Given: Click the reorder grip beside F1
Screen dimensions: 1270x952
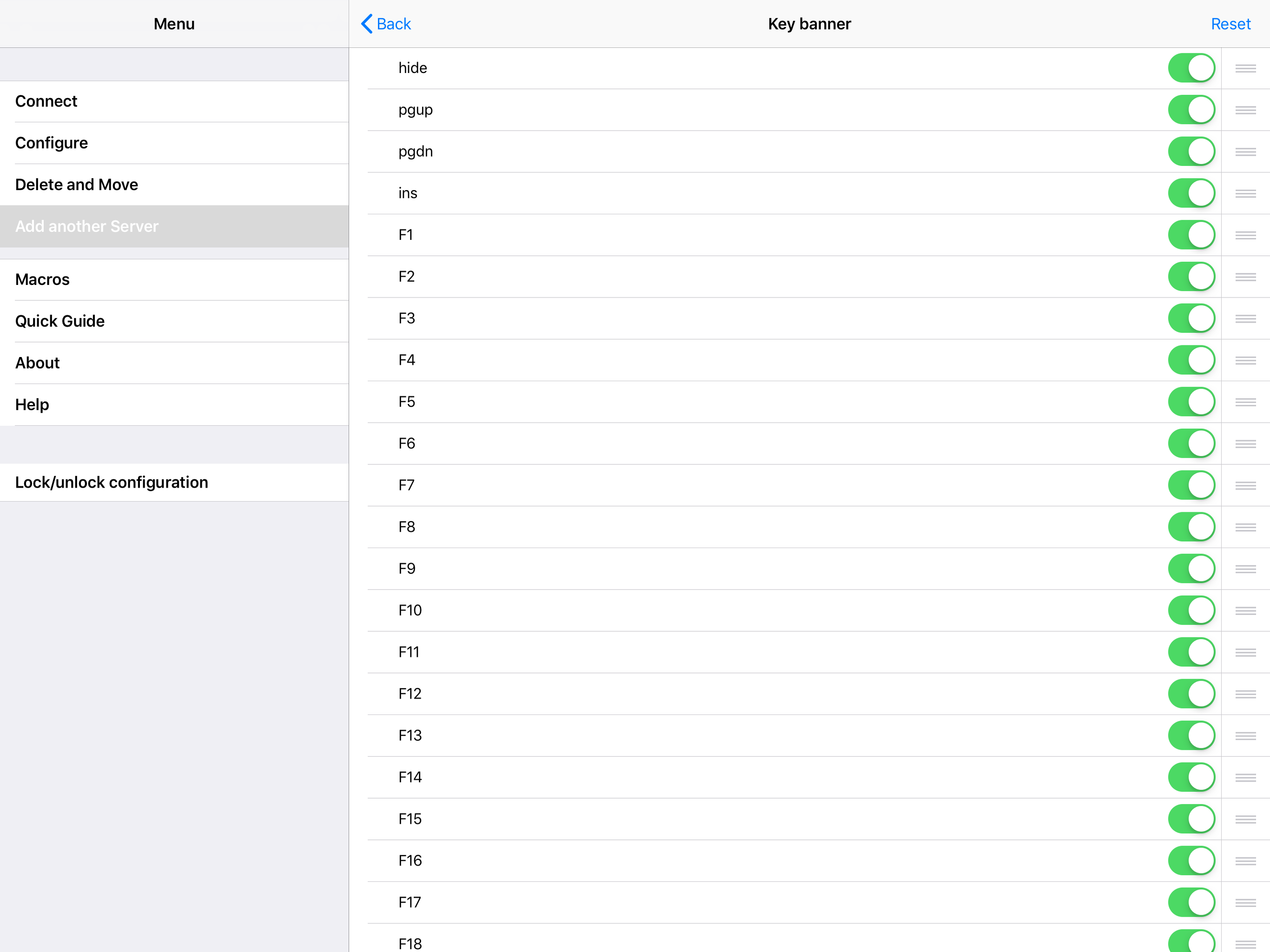Looking at the screenshot, I should (x=1245, y=235).
